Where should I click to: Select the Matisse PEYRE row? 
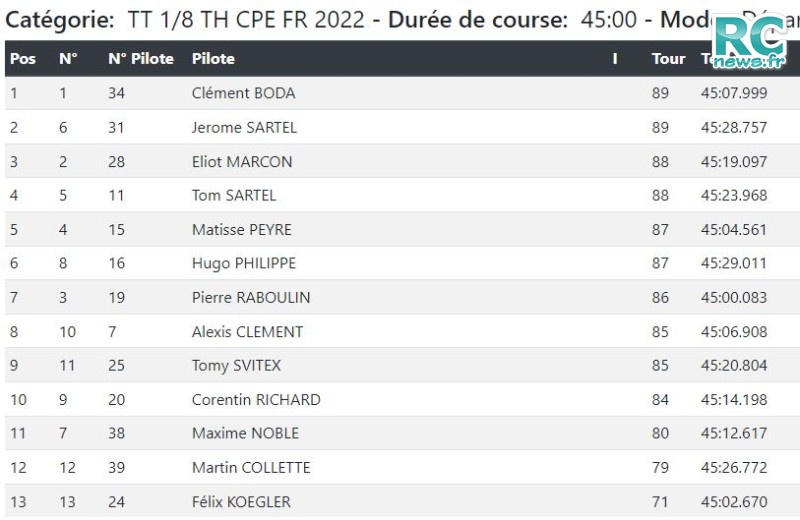pyautogui.click(x=403, y=229)
